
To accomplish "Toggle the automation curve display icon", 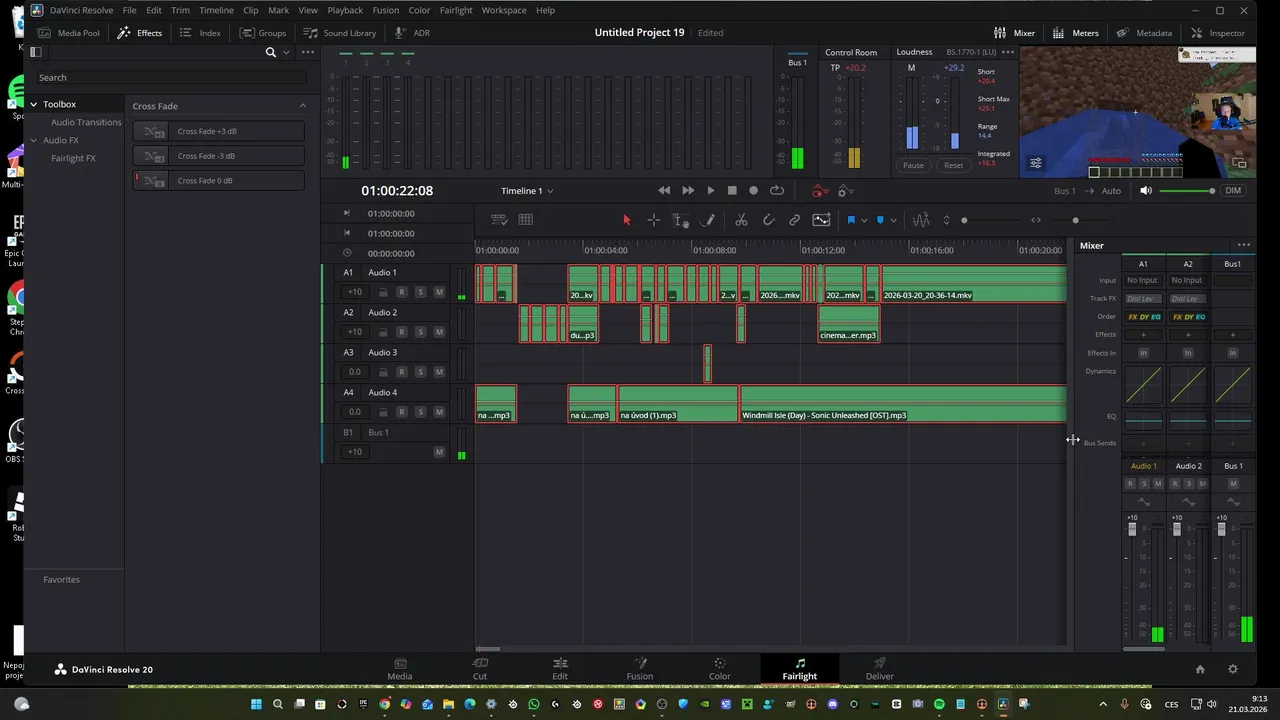I will 821,220.
